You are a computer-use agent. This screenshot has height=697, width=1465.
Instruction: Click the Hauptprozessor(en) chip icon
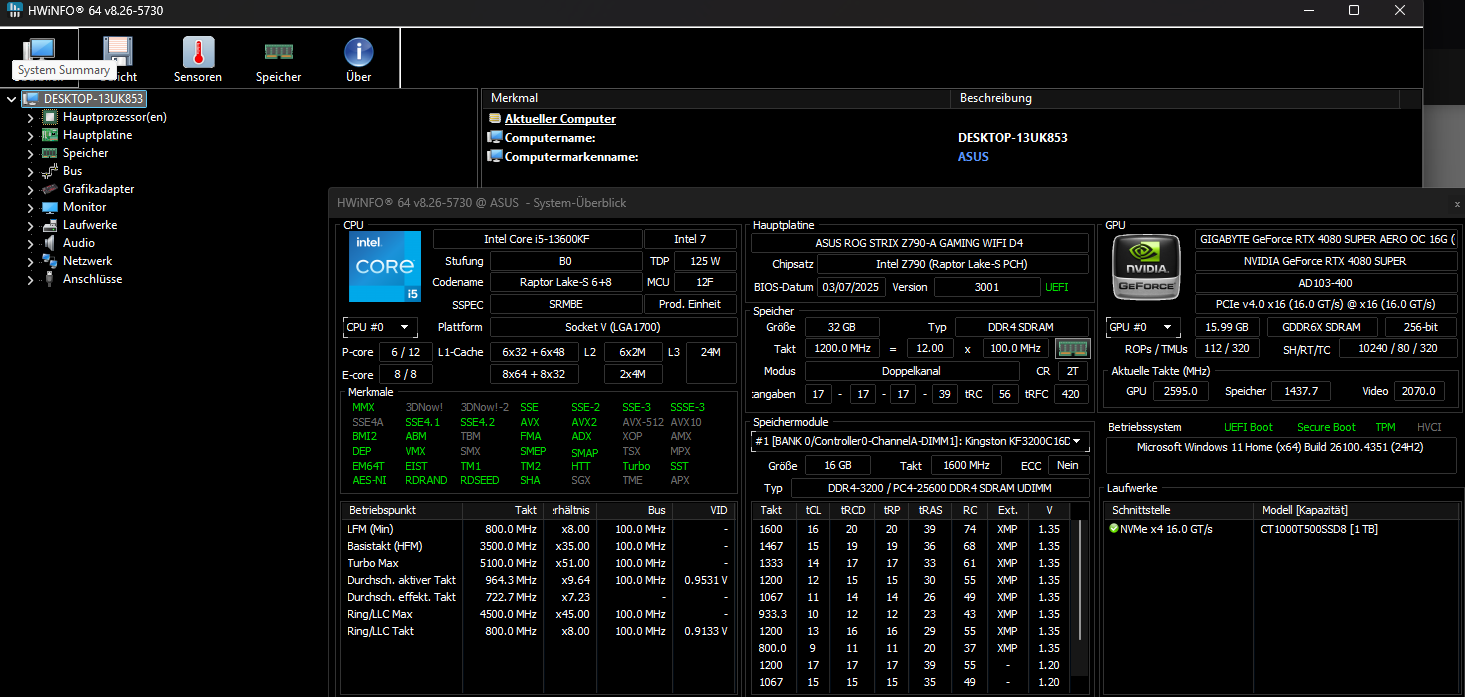coord(50,117)
